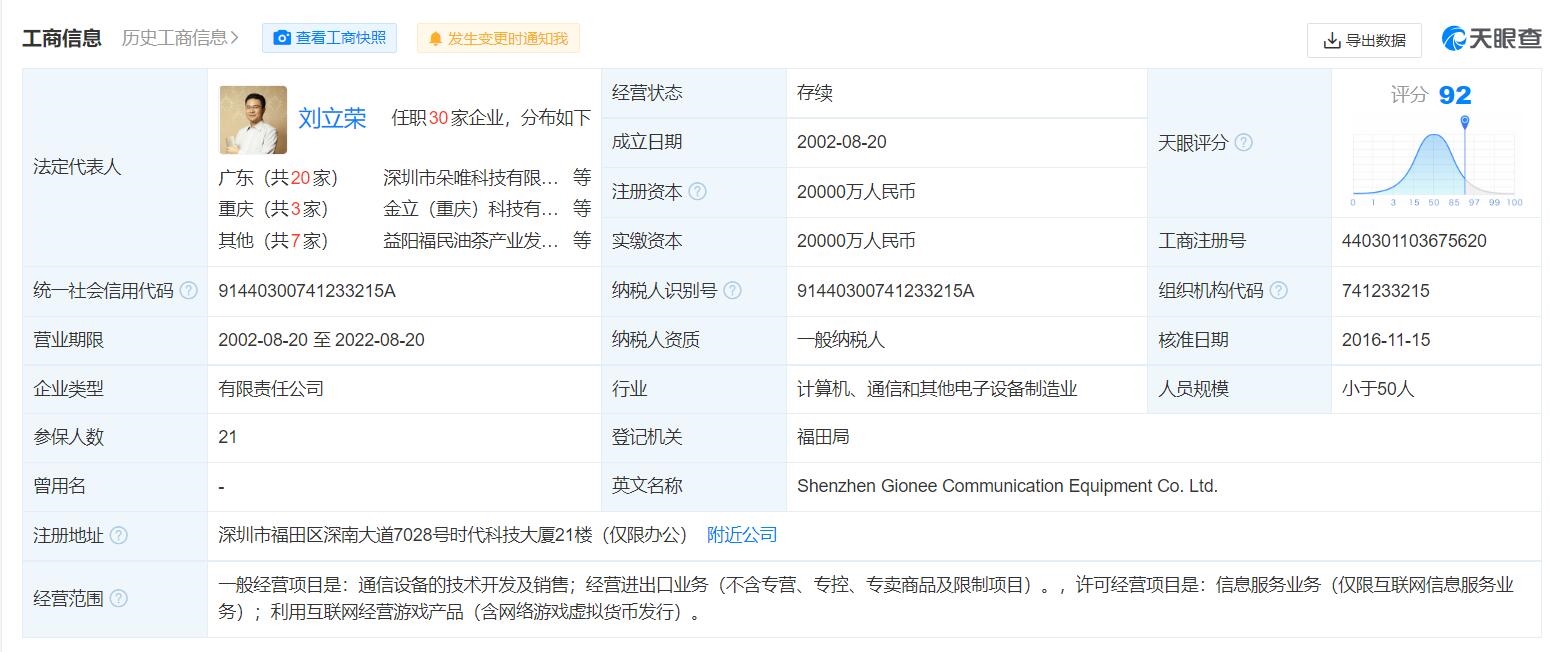The height and width of the screenshot is (652, 1550).
Task: Select the 广东（共20家） entry
Action: click(279, 178)
